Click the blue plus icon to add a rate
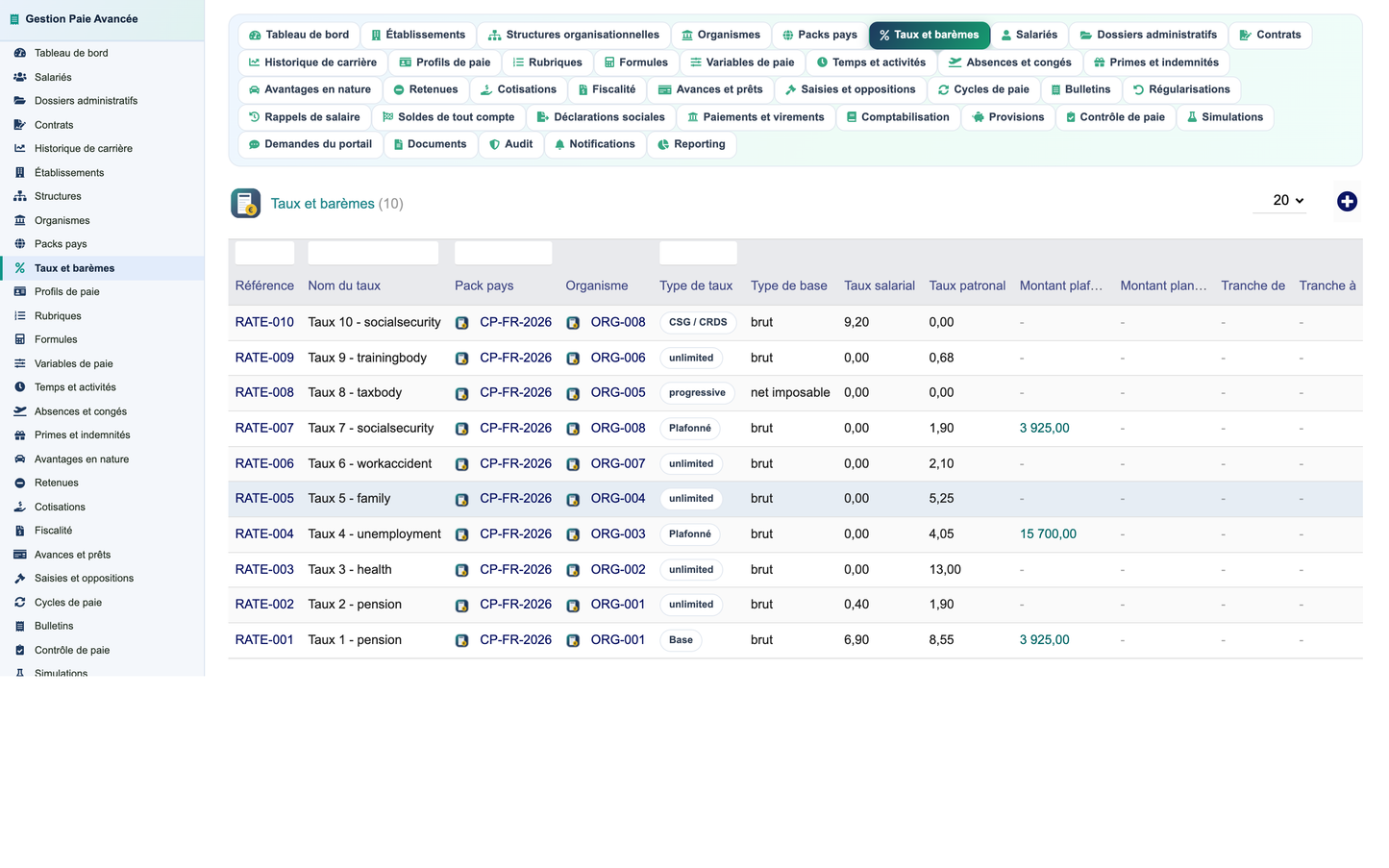 coord(1347,201)
